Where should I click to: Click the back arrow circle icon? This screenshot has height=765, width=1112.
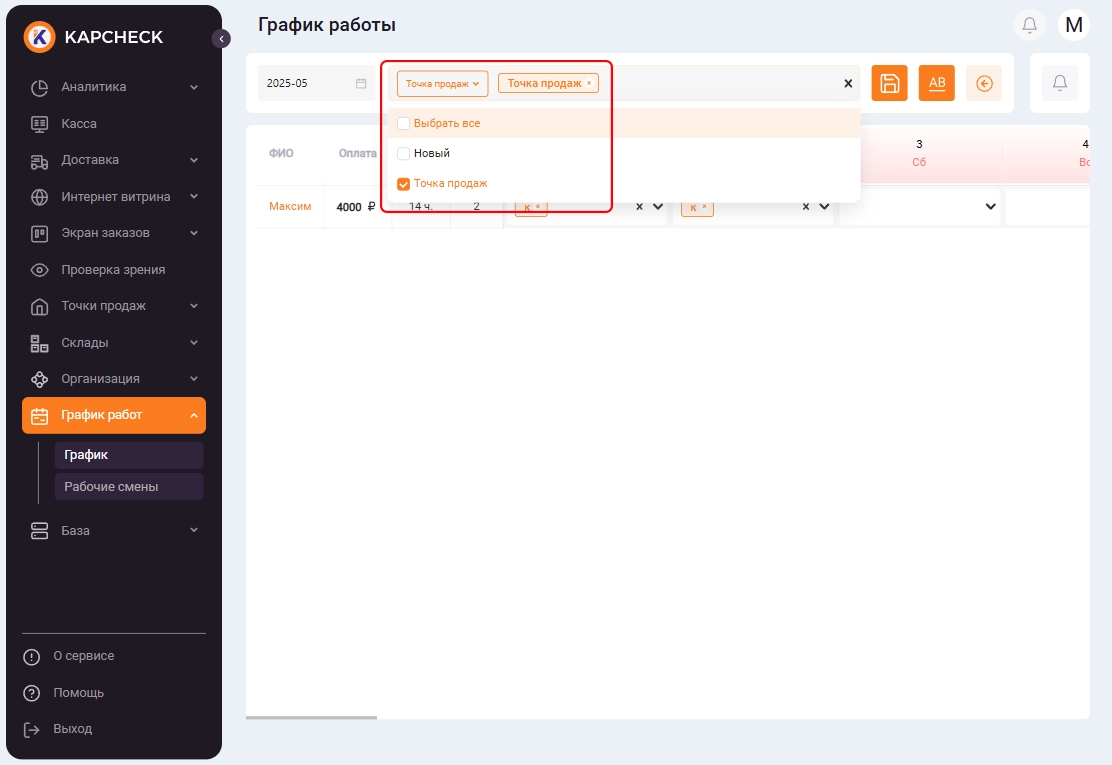pyautogui.click(x=983, y=83)
